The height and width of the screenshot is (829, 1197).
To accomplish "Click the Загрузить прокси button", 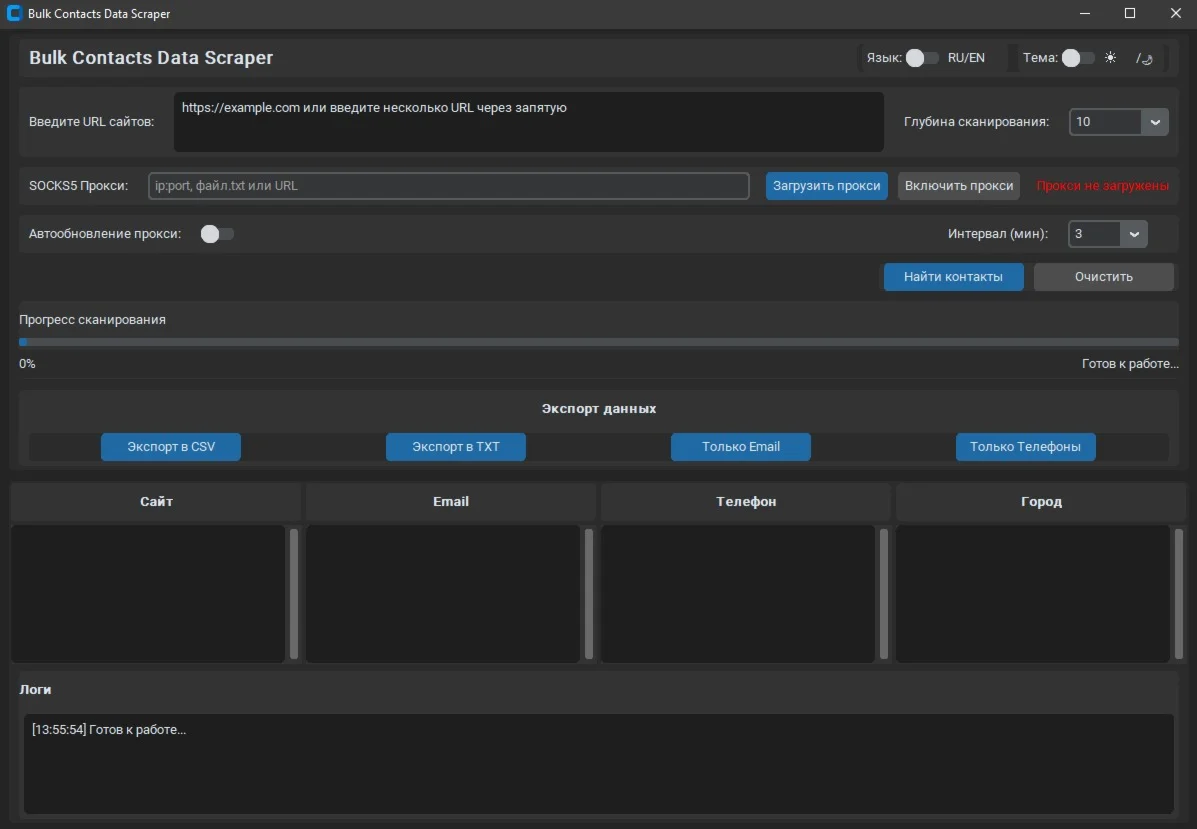I will (x=826, y=186).
